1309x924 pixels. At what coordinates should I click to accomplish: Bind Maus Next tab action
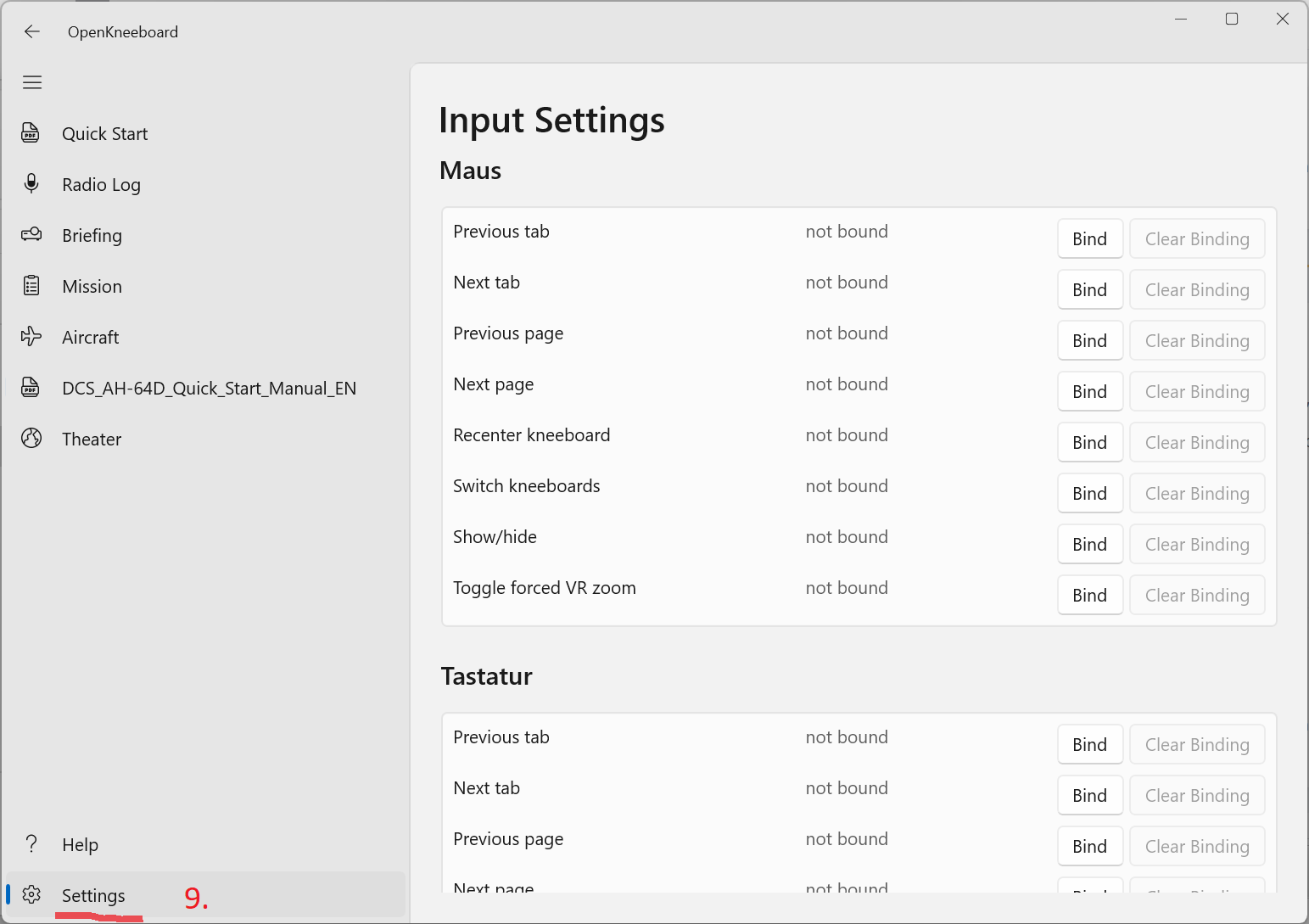[x=1090, y=289]
